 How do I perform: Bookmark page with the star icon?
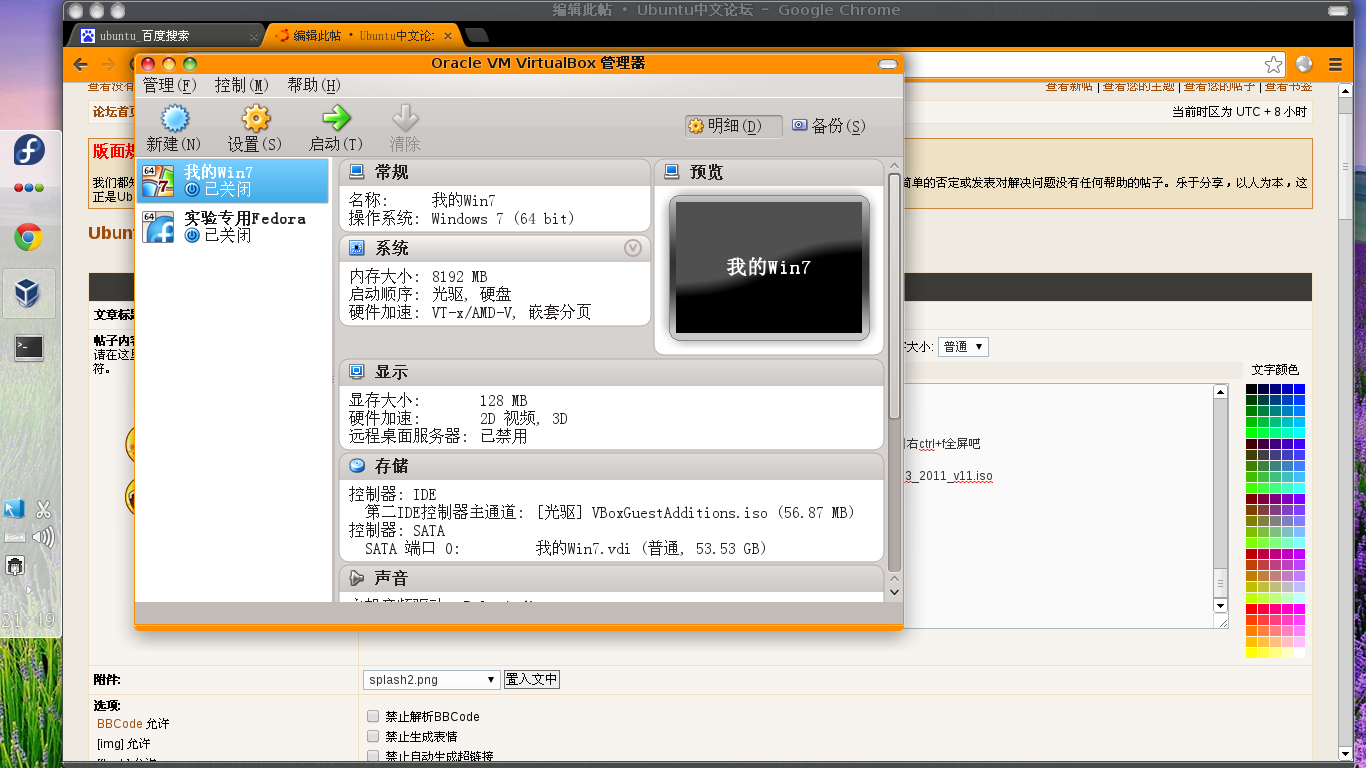pos(1273,64)
